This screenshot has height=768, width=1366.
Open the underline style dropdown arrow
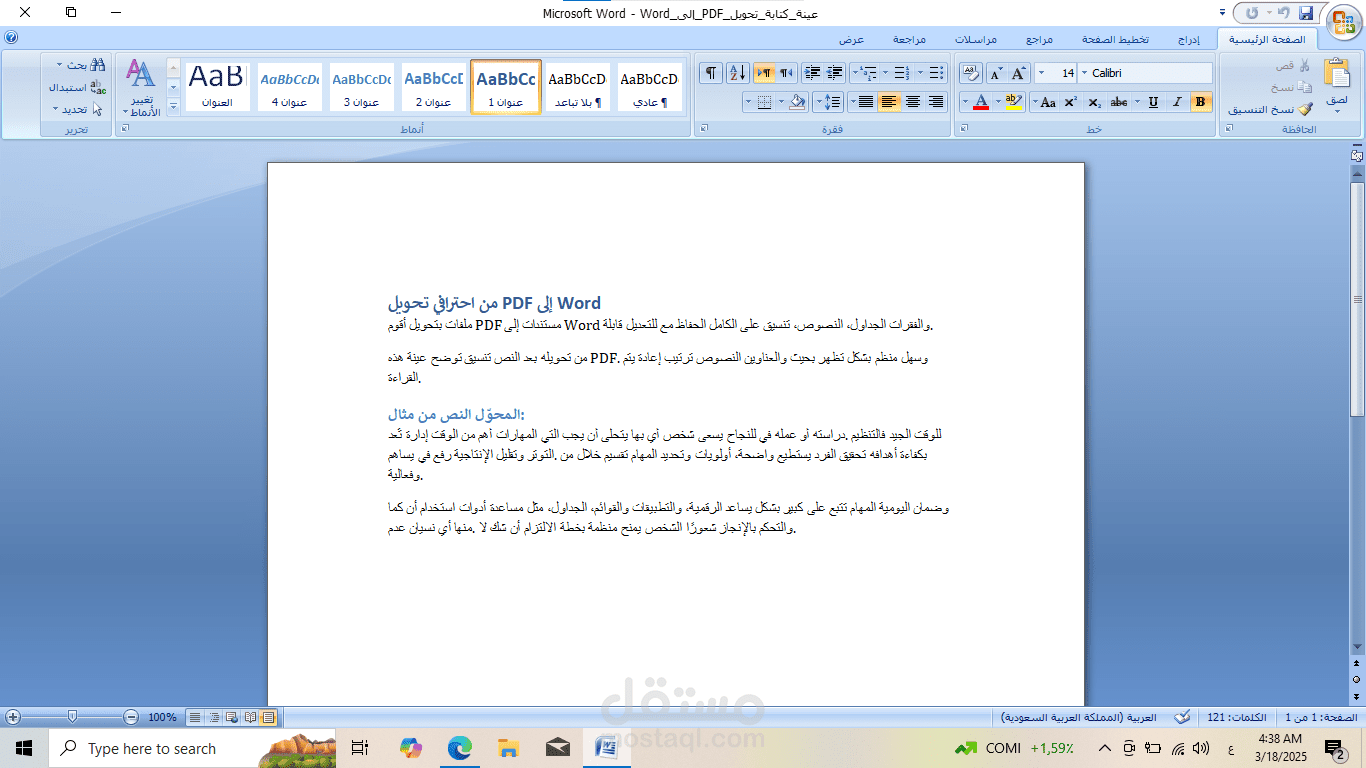[1137, 102]
